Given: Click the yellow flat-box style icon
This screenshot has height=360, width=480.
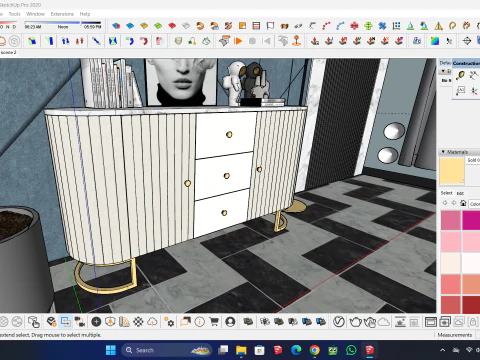Looking at the screenshot, I should pyautogui.click(x=144, y=26).
